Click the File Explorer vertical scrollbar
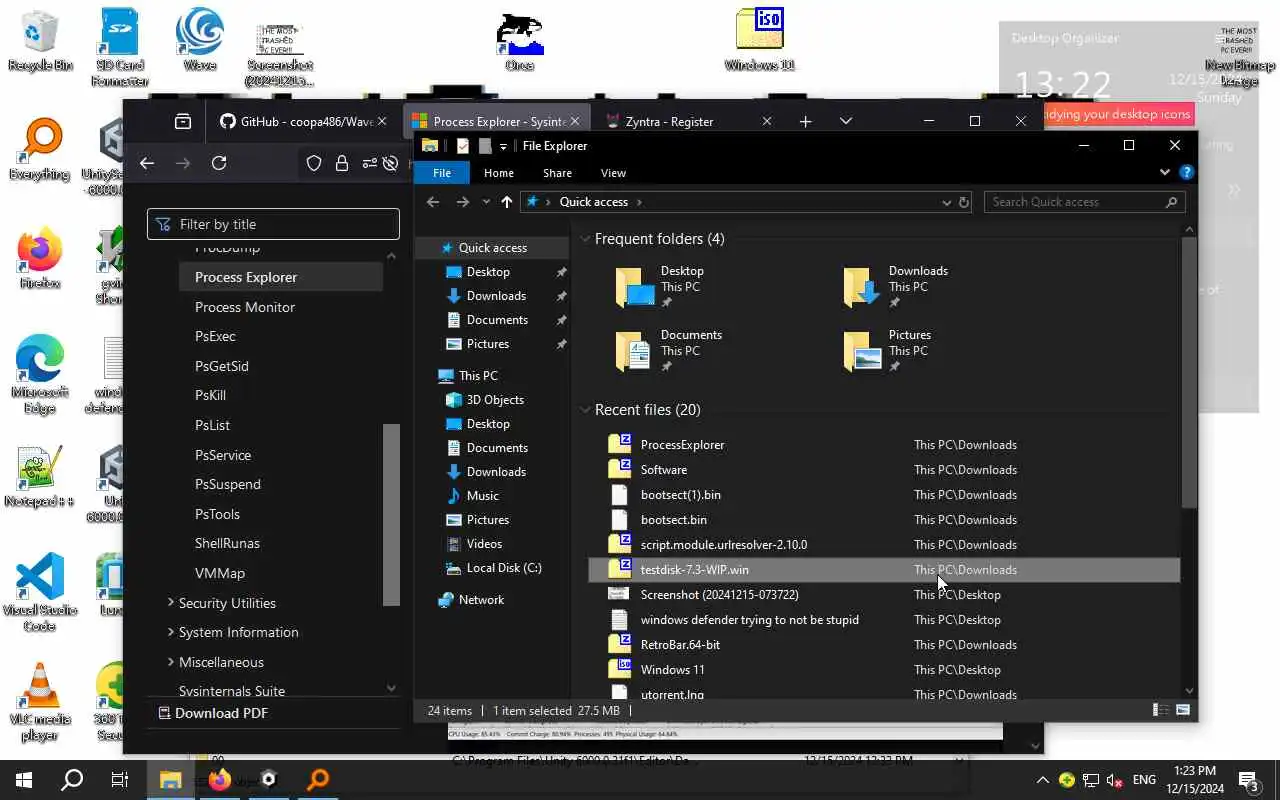 point(1189,372)
